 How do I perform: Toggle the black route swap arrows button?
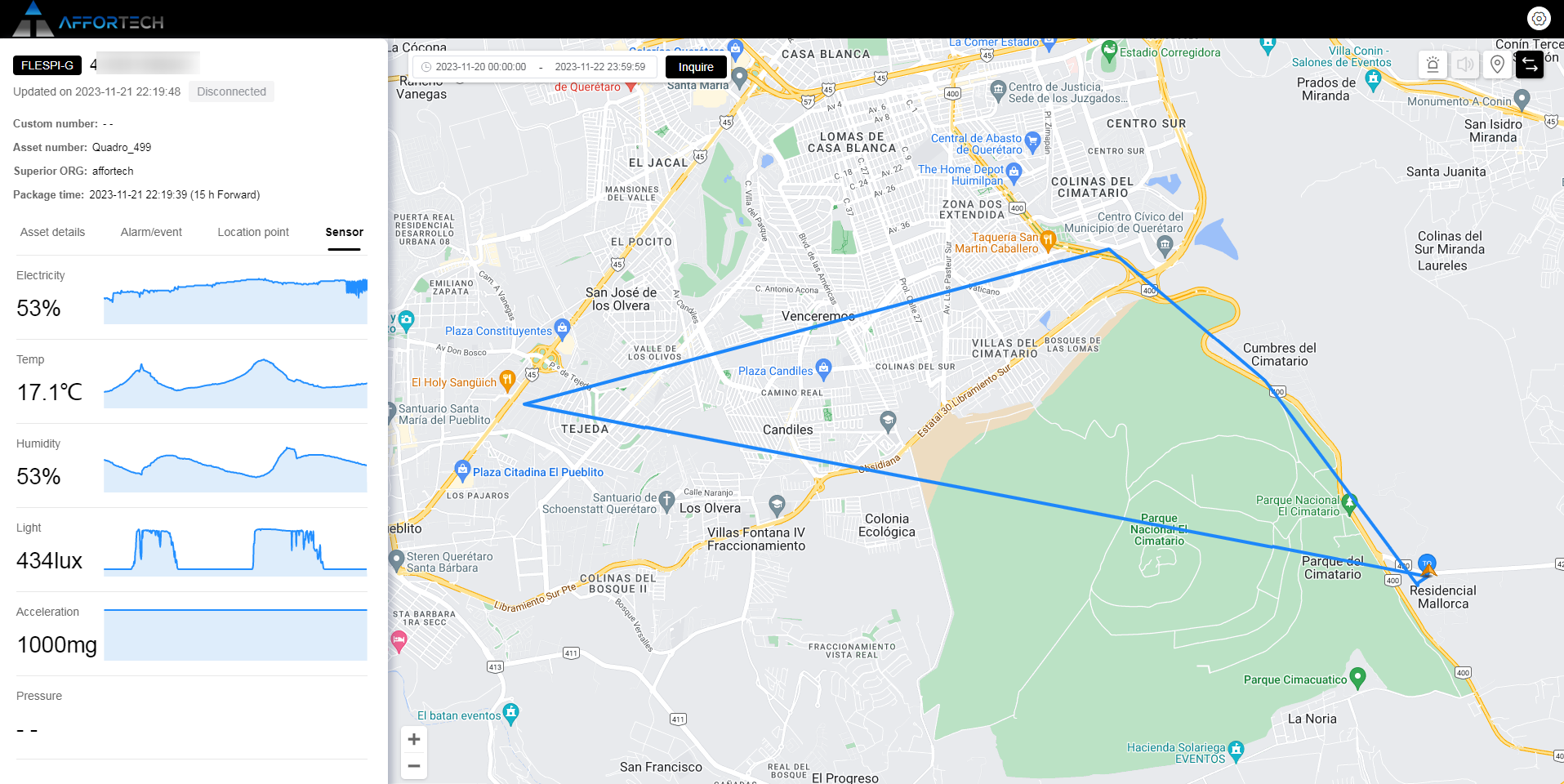(x=1530, y=65)
